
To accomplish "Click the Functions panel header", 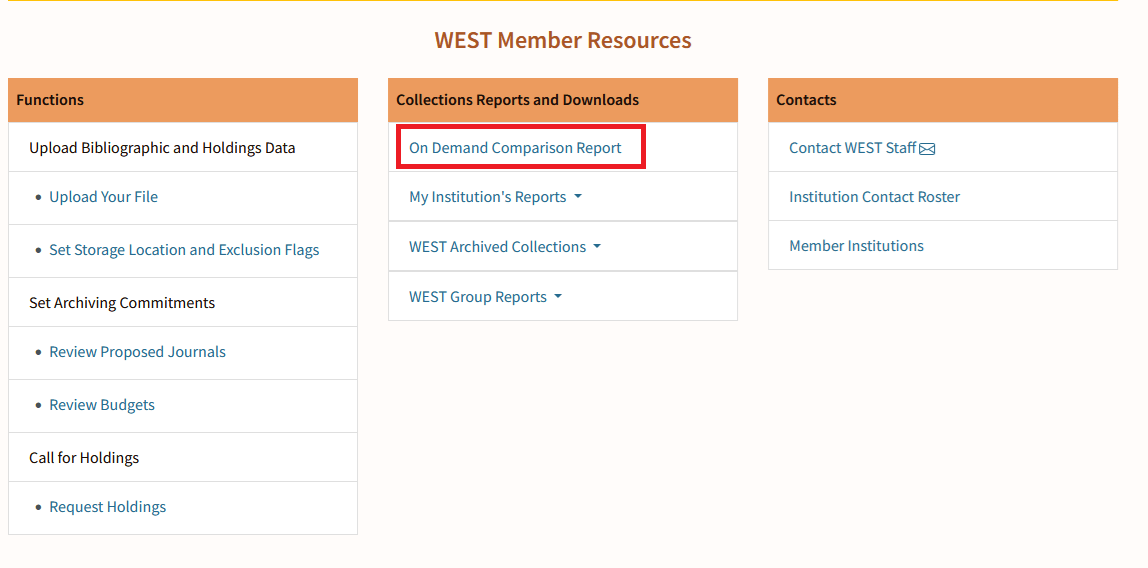I will (183, 100).
